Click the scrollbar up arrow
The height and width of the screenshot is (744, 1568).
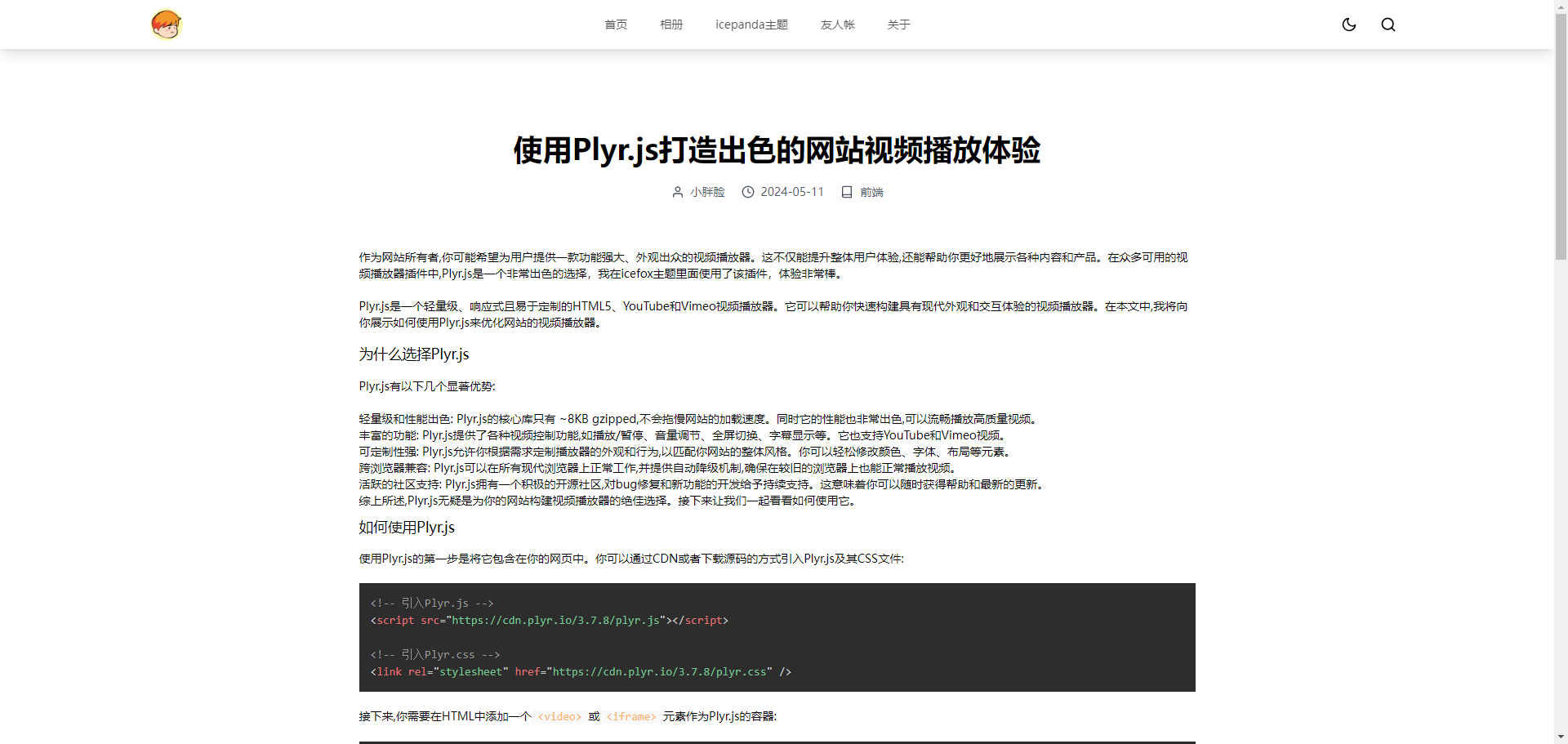click(1561, 6)
